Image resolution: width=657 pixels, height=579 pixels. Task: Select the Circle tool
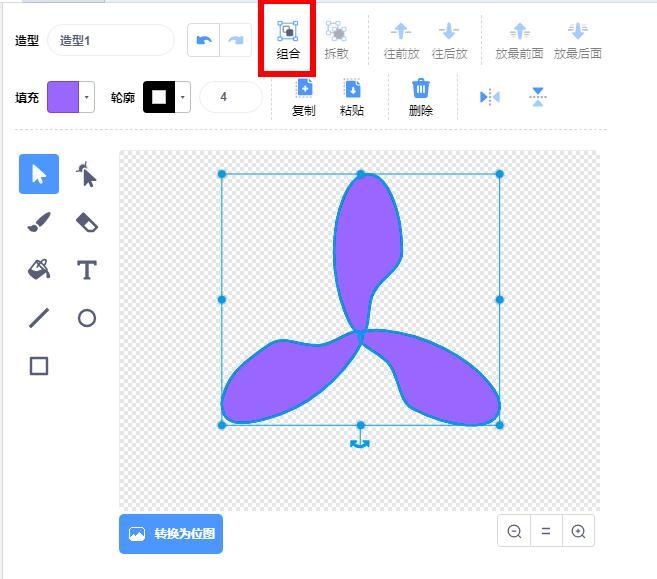click(87, 318)
